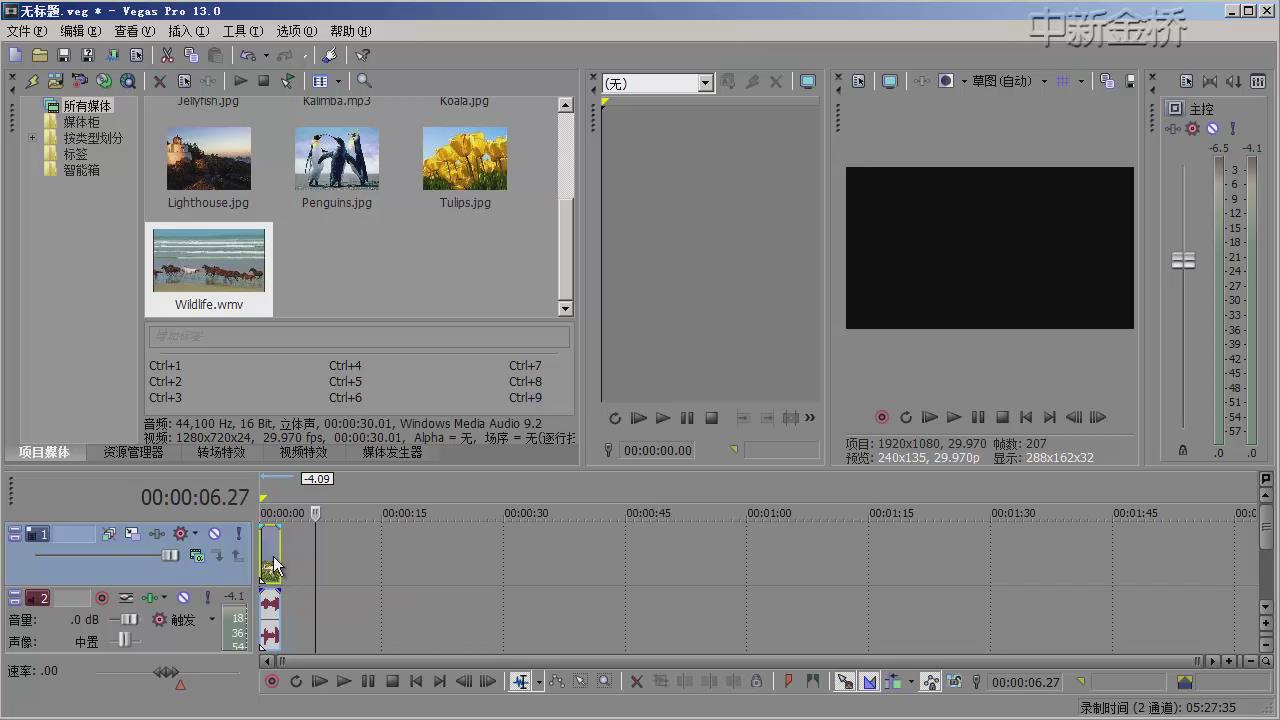The image size is (1280, 720).
Task: Click the Undo arrow icon
Action: pyautogui.click(x=247, y=56)
